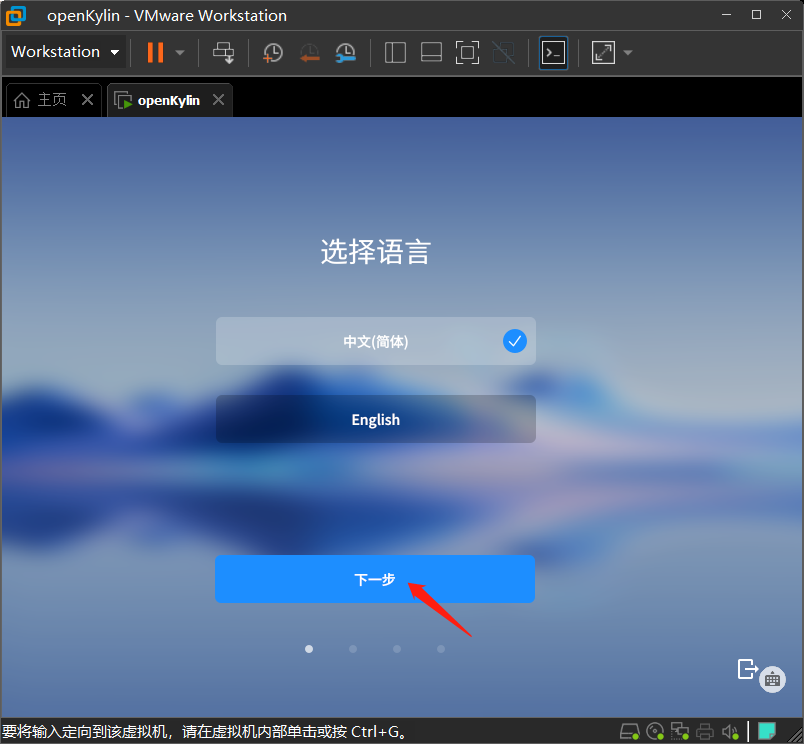Click the VMware Workstation logo in the title bar
The width and height of the screenshot is (804, 744).
[15, 15]
